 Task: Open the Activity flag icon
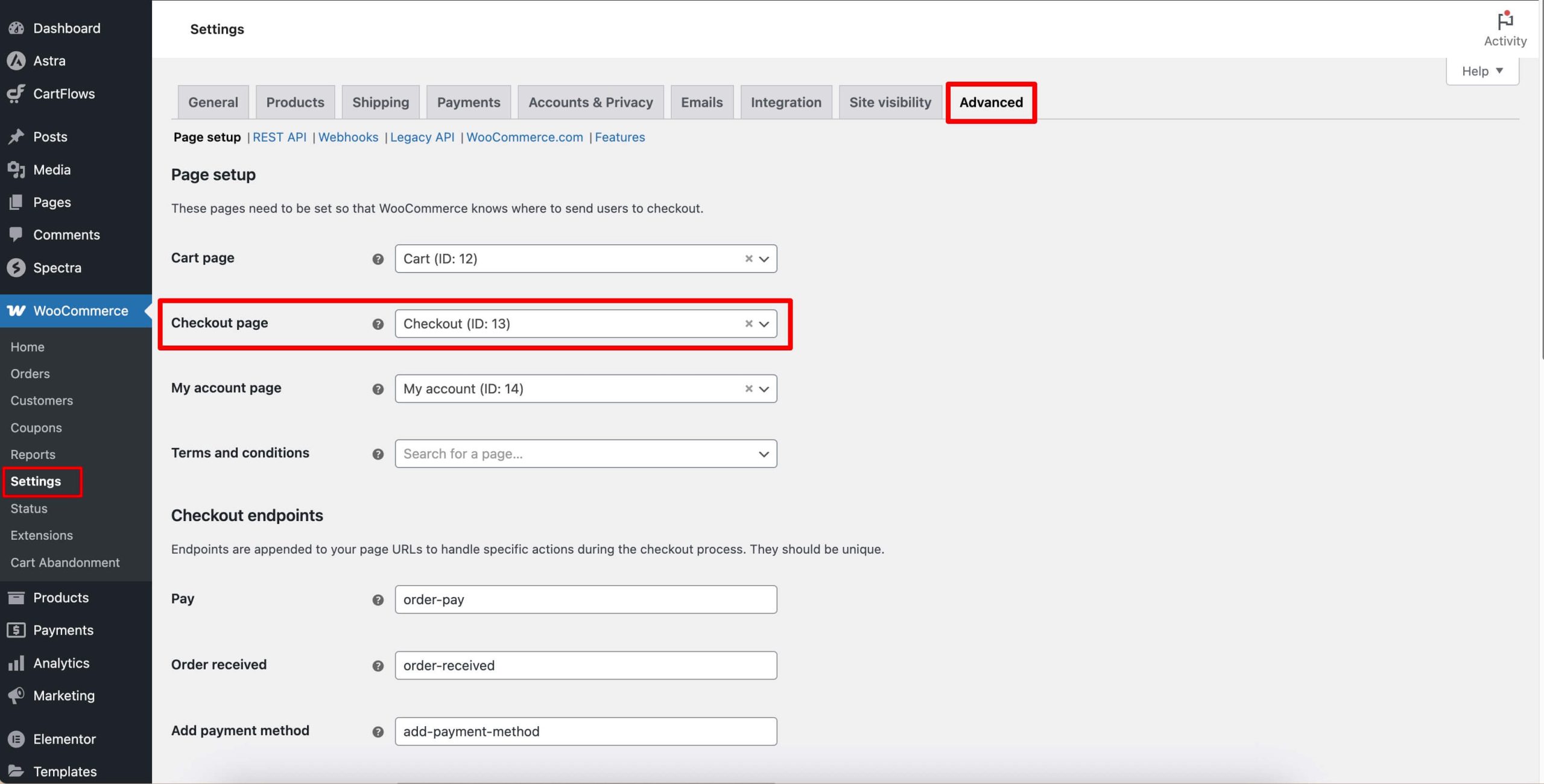click(x=1505, y=21)
